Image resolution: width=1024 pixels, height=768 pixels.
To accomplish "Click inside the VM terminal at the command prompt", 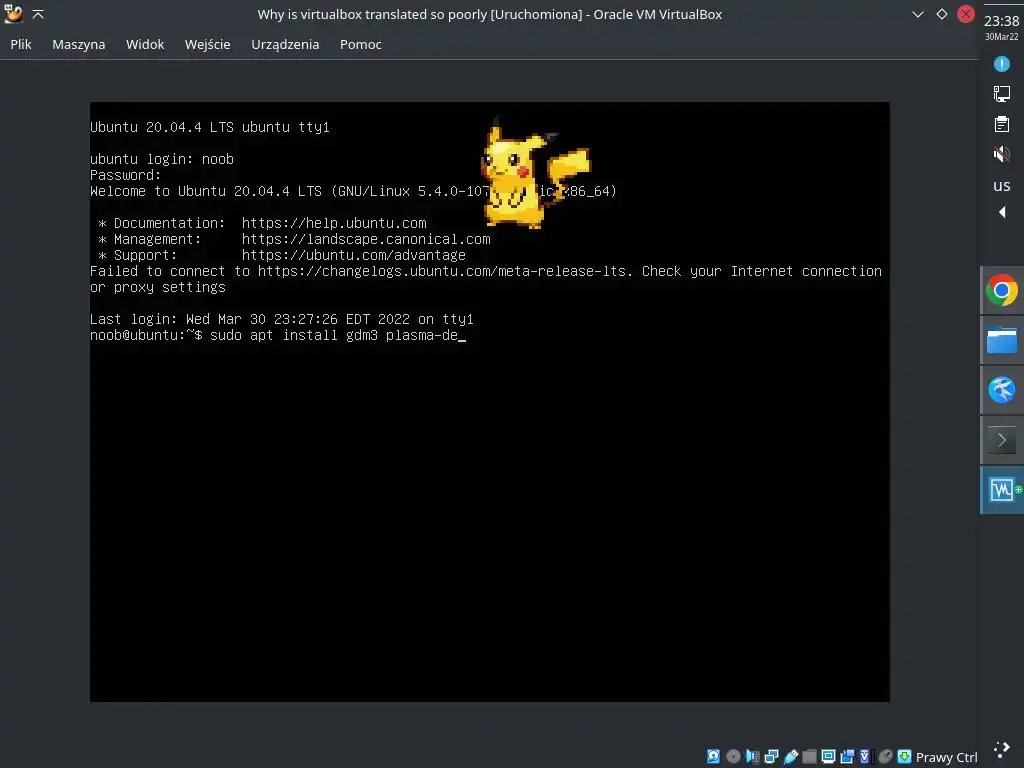I will coord(278,336).
